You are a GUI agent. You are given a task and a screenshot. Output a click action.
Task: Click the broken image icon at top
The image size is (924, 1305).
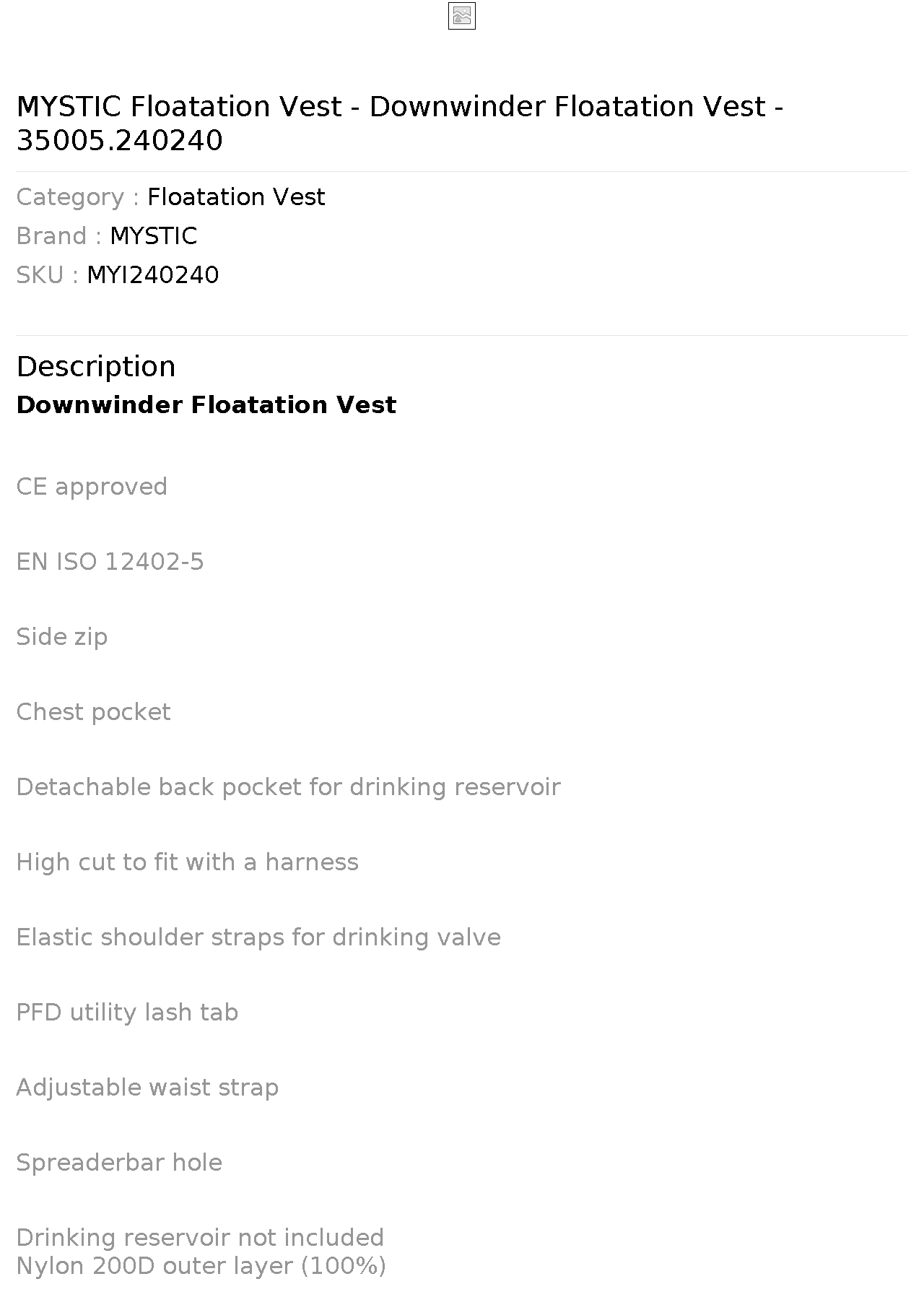point(462,16)
